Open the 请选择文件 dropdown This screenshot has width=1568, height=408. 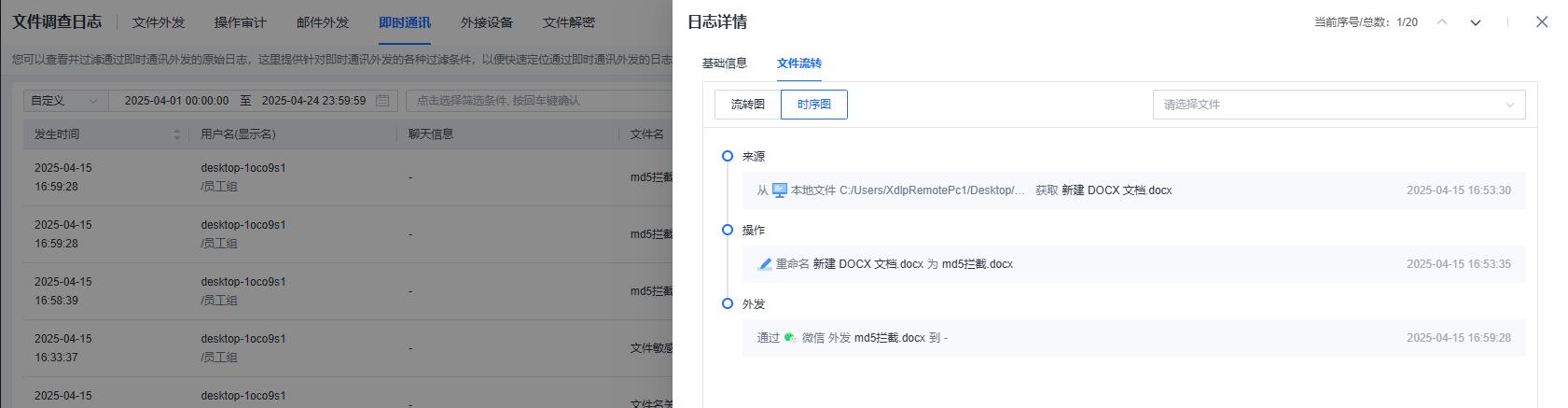point(1339,105)
